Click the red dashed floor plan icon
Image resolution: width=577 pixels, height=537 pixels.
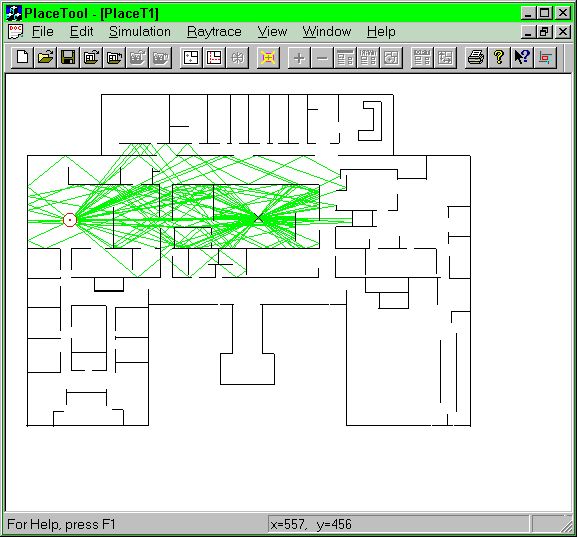(x=214, y=57)
